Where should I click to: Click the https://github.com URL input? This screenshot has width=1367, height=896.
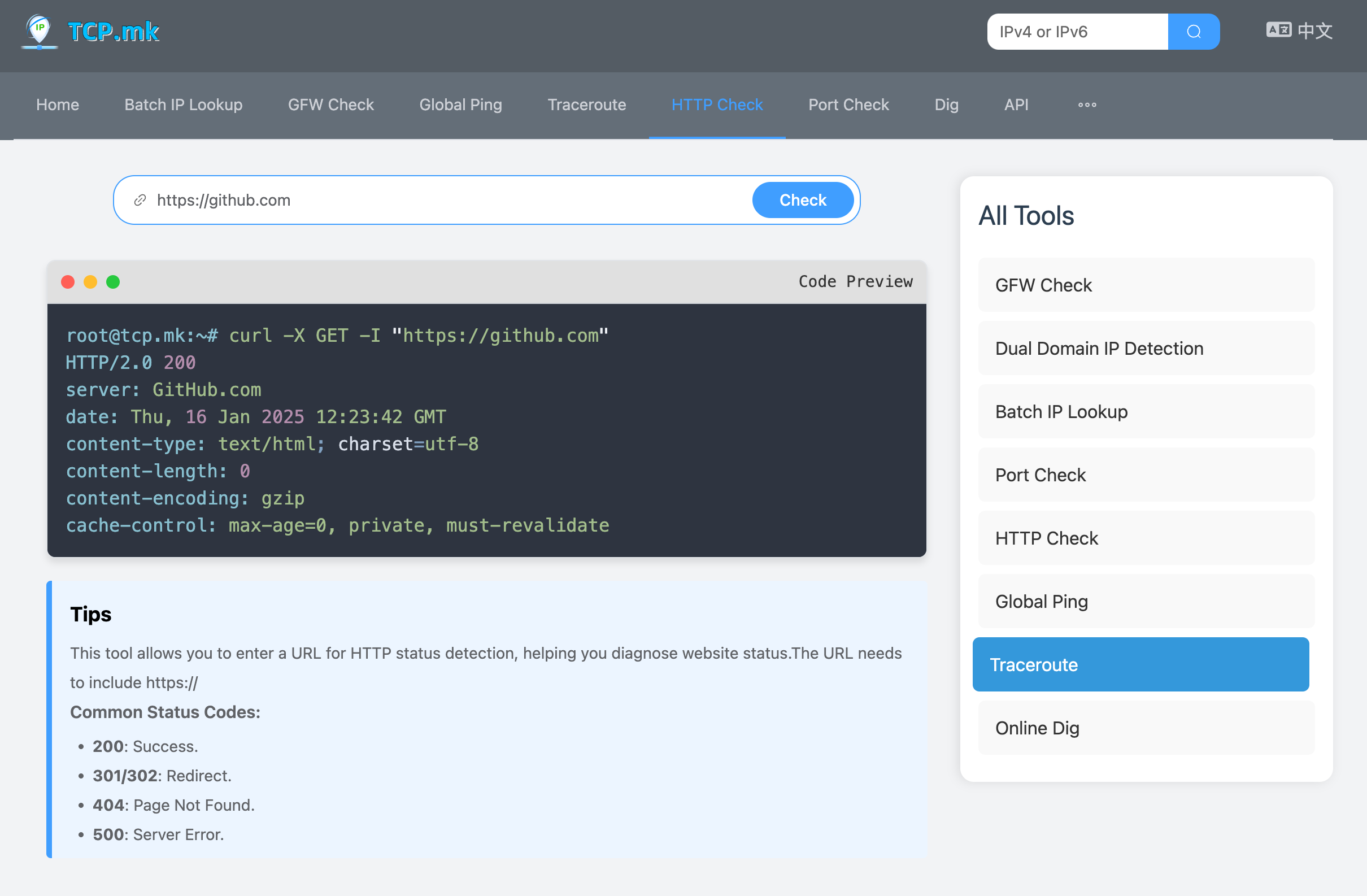(x=448, y=200)
